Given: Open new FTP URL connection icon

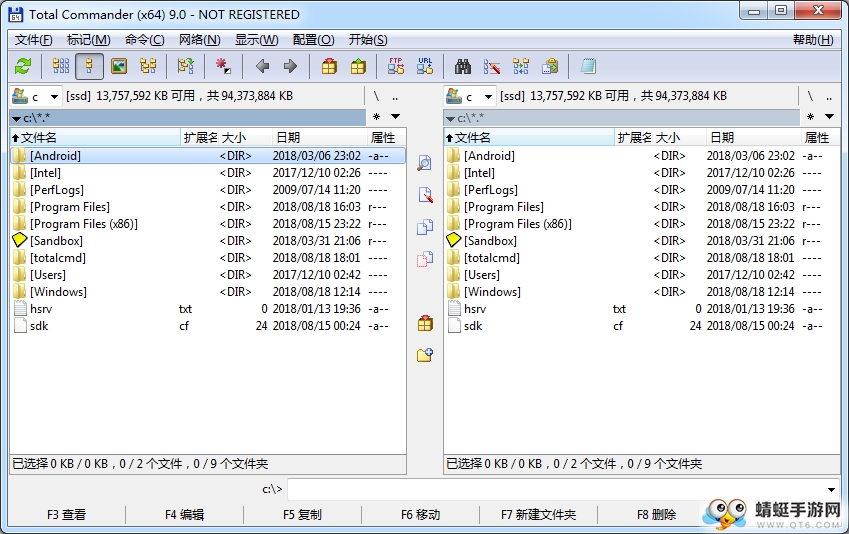Looking at the screenshot, I should (x=425, y=67).
